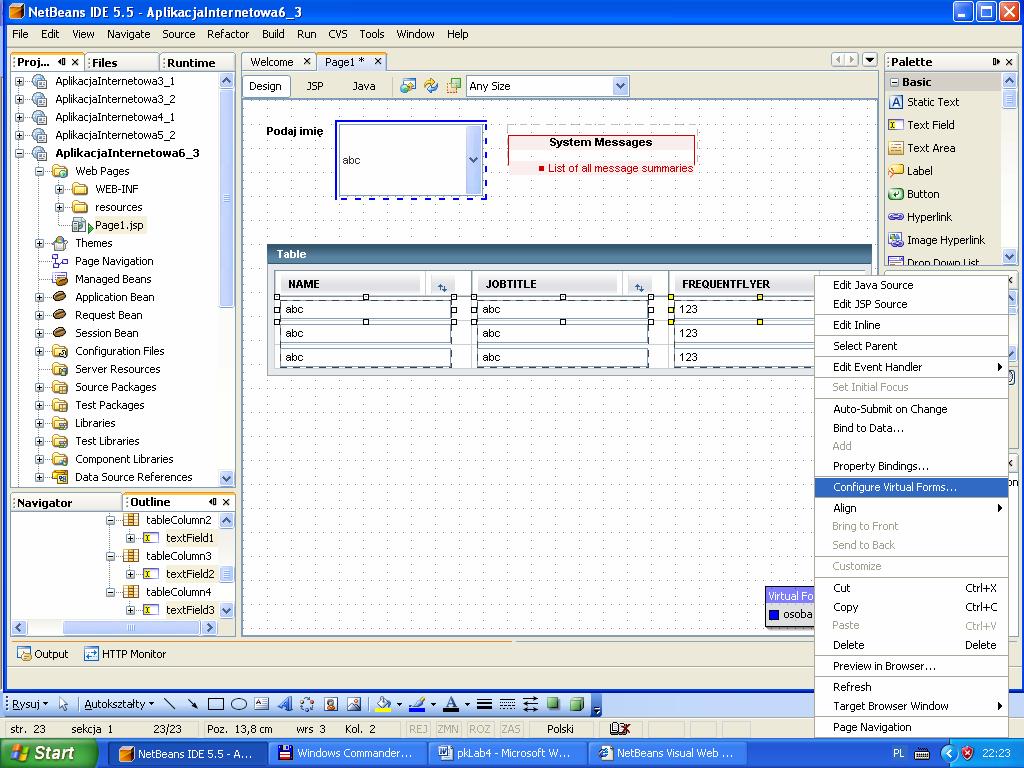Viewport: 1024px width, 768px height.
Task: Expand the Themes node in Projects tree
Action: click(39, 244)
